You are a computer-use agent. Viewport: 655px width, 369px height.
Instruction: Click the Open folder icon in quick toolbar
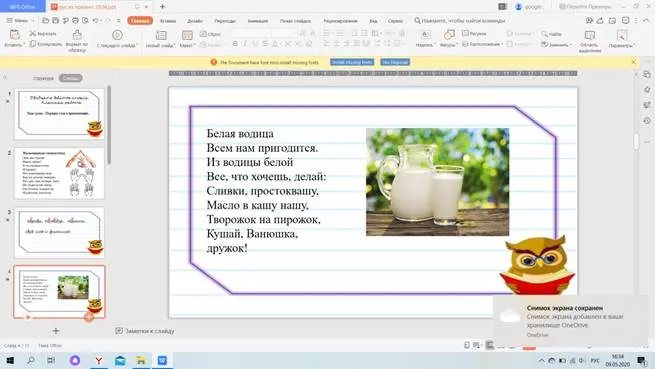(46, 20)
